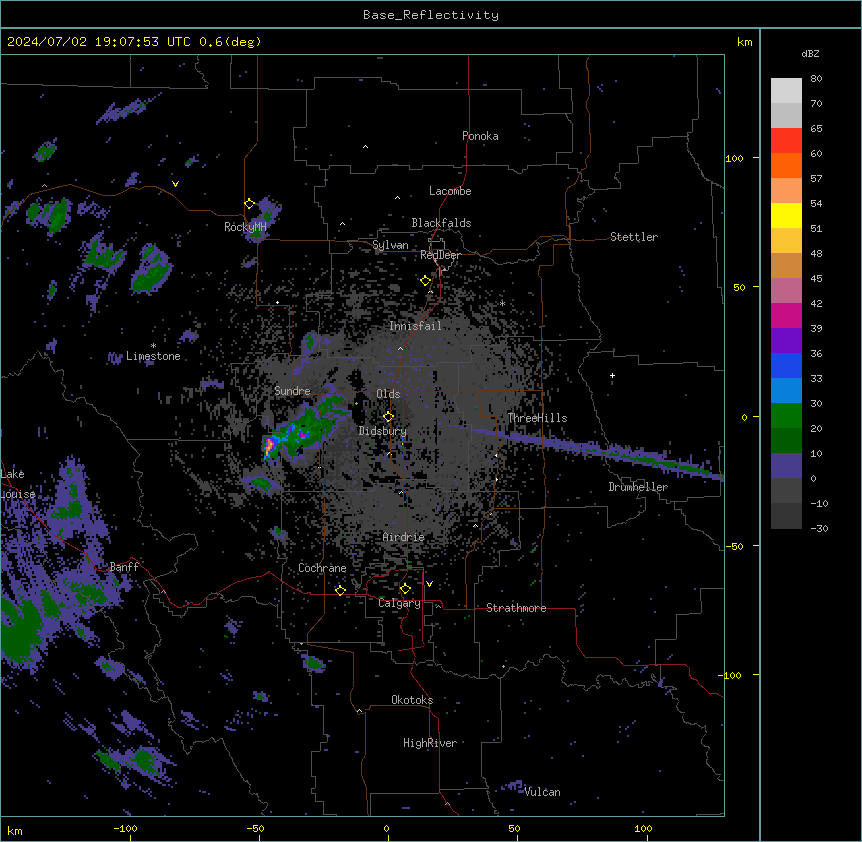Click the HighRiver label
The height and width of the screenshot is (842, 862).
click(x=430, y=743)
